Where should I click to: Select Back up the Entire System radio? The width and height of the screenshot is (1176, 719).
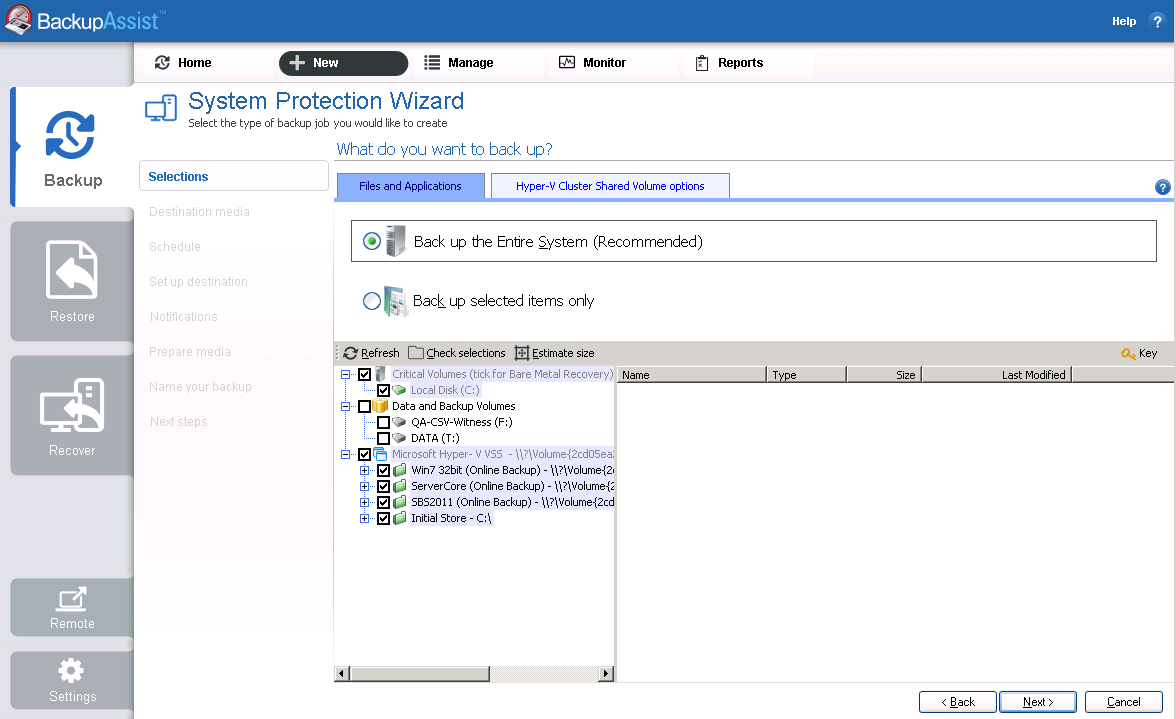tap(372, 241)
